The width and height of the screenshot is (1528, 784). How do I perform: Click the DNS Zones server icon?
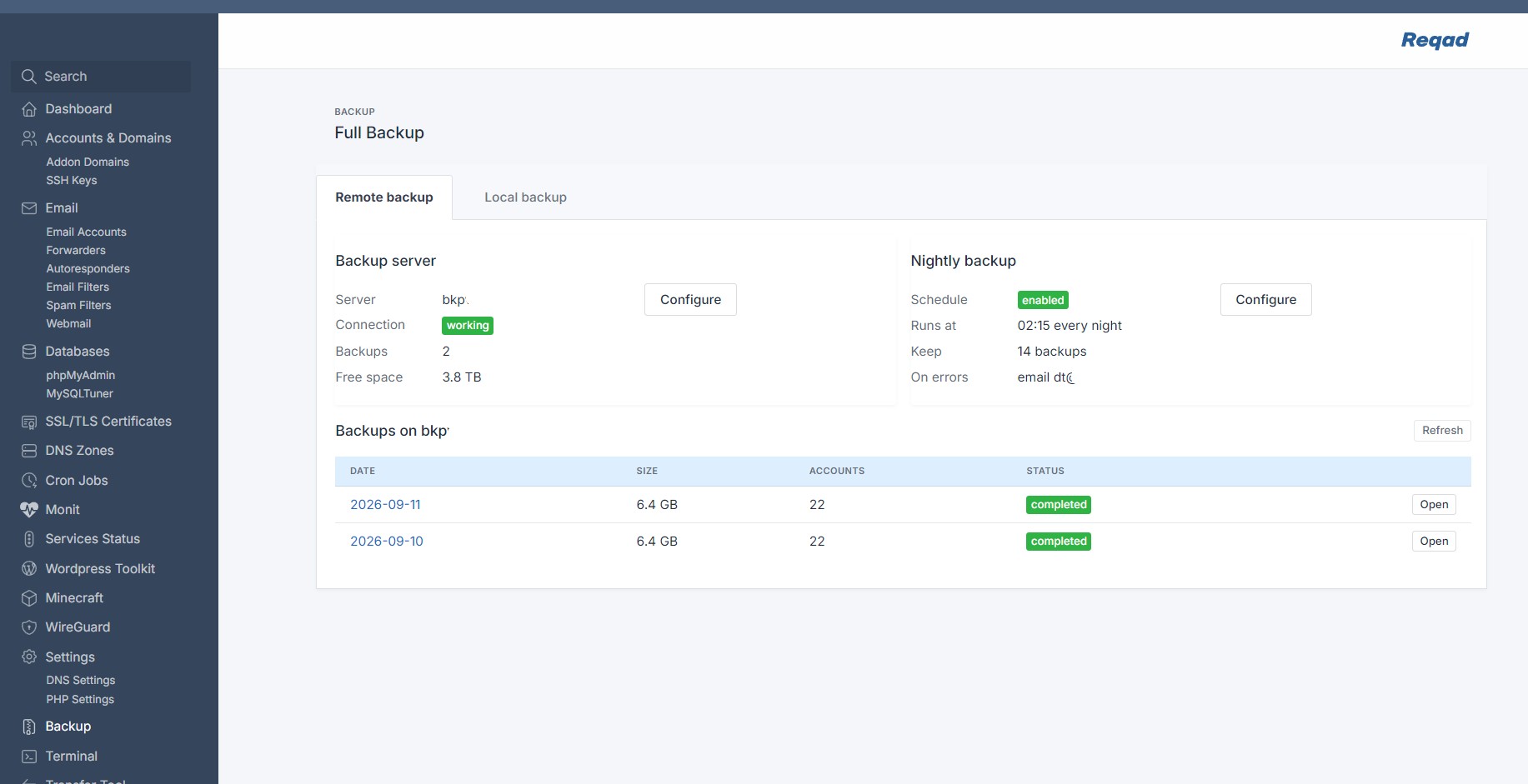[x=29, y=451]
